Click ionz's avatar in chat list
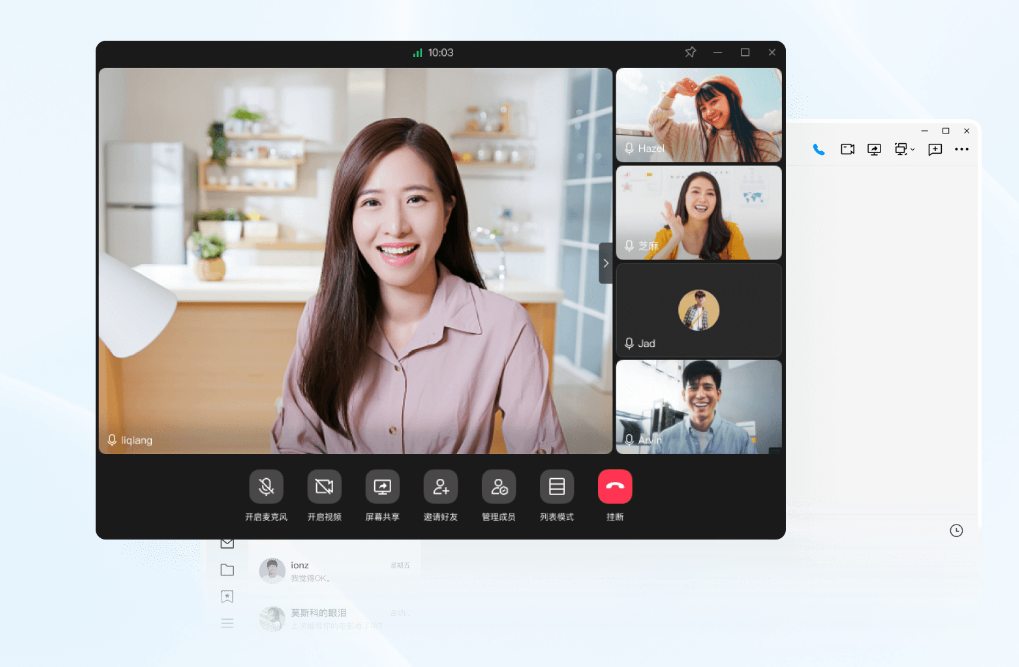This screenshot has width=1019, height=667. [x=272, y=571]
